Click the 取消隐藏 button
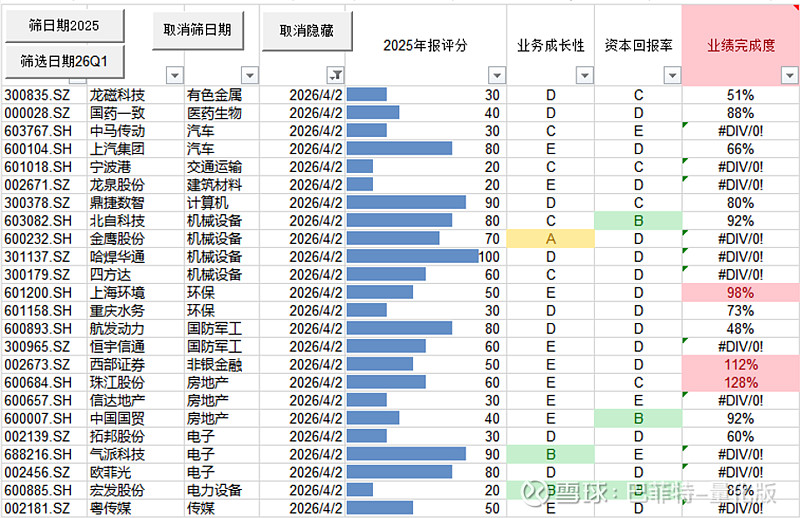 307,31
